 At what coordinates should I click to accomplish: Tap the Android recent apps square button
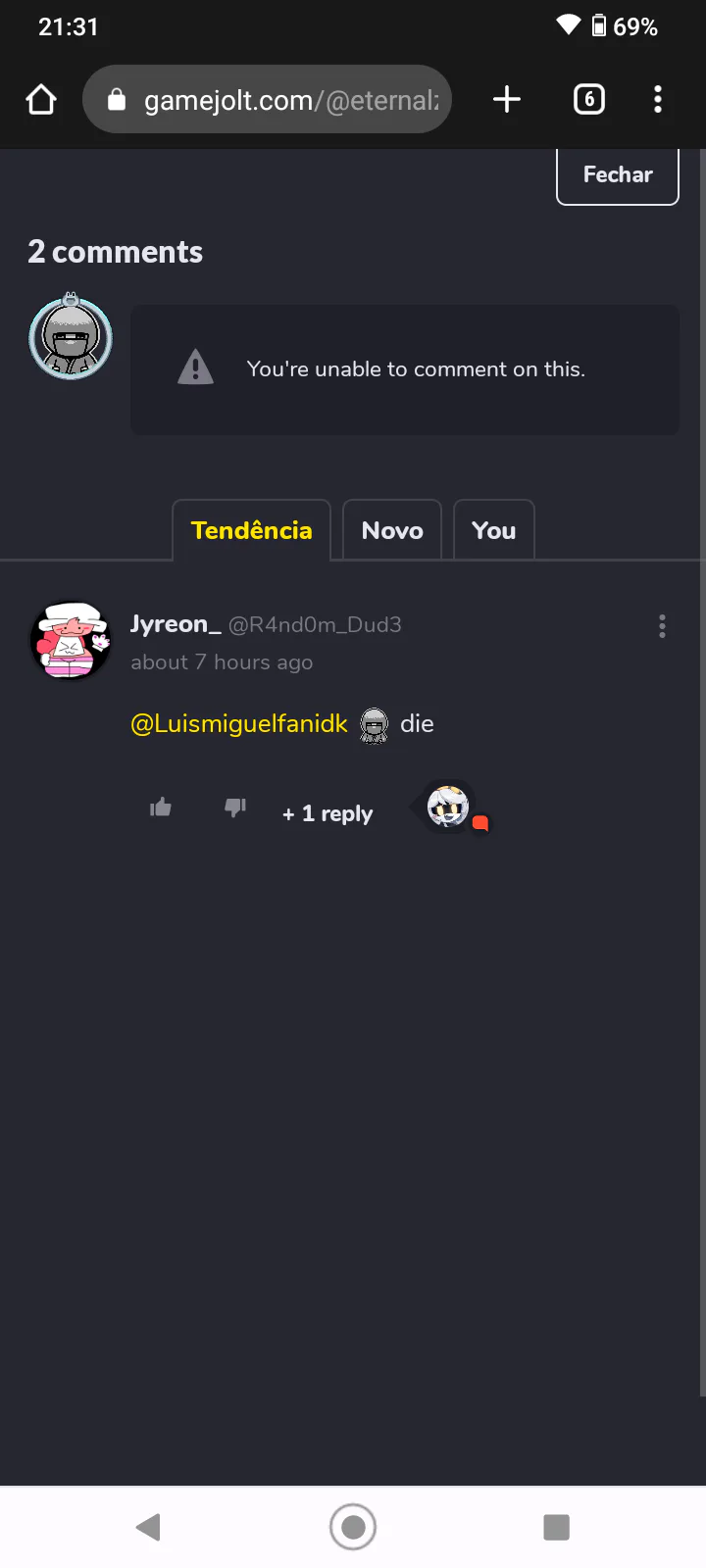tap(556, 1527)
